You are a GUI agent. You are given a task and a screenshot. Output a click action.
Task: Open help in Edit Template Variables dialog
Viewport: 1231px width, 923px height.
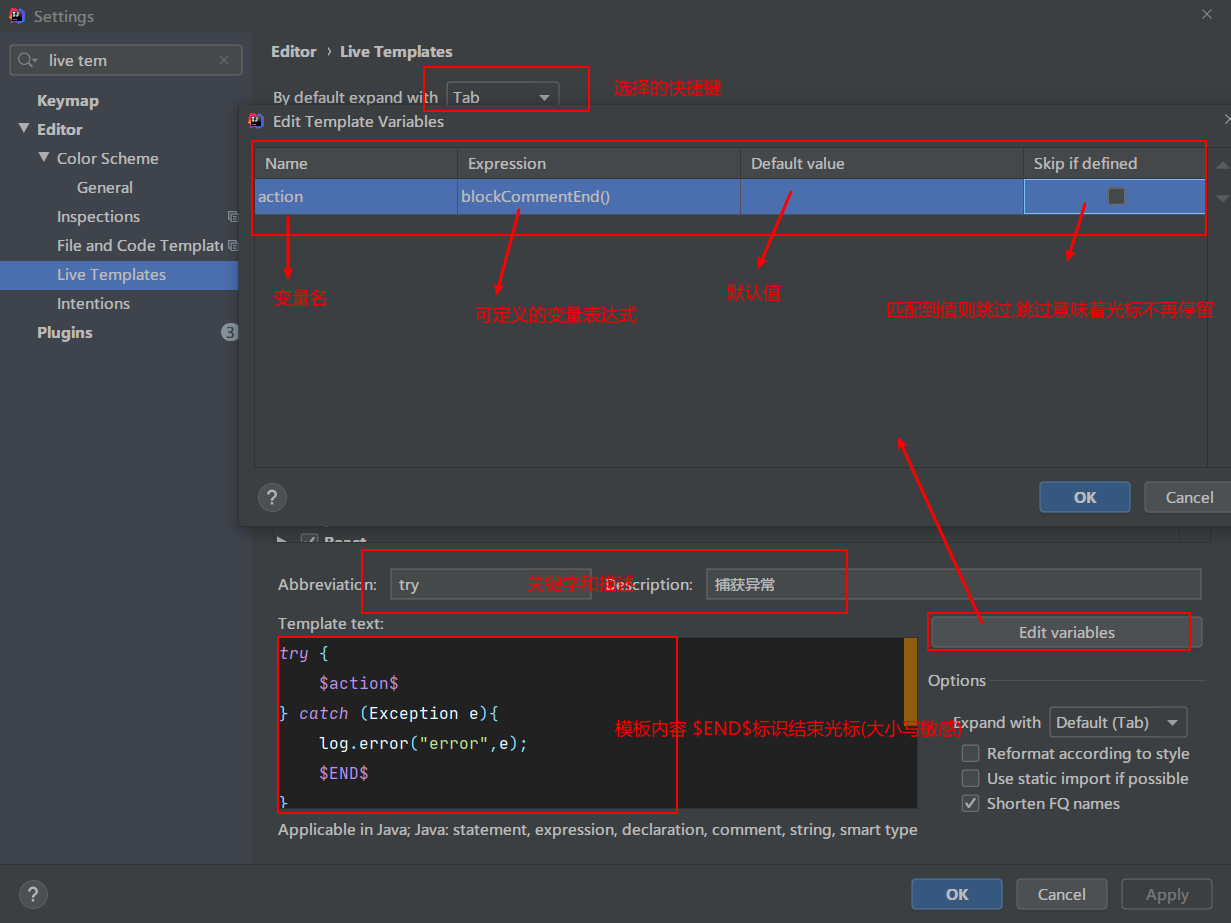click(x=272, y=497)
